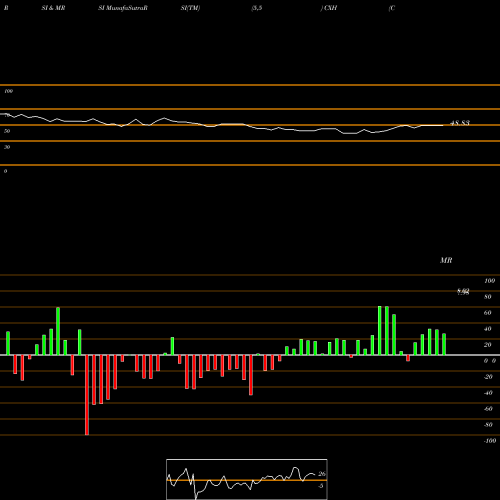Open the mini overview chart thumbnail
The height and width of the screenshot is (500, 500).
[247, 479]
